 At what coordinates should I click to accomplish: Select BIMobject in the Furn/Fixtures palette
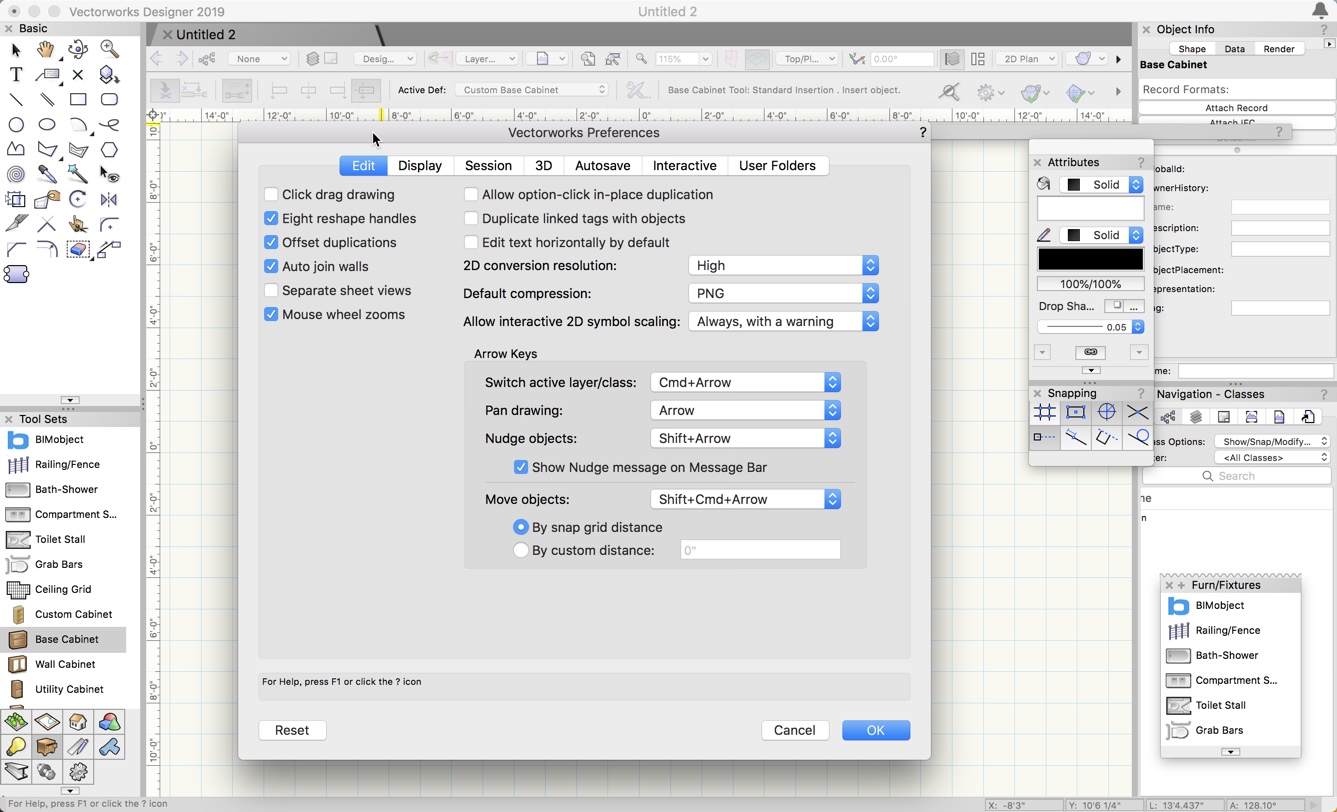[1218, 605]
